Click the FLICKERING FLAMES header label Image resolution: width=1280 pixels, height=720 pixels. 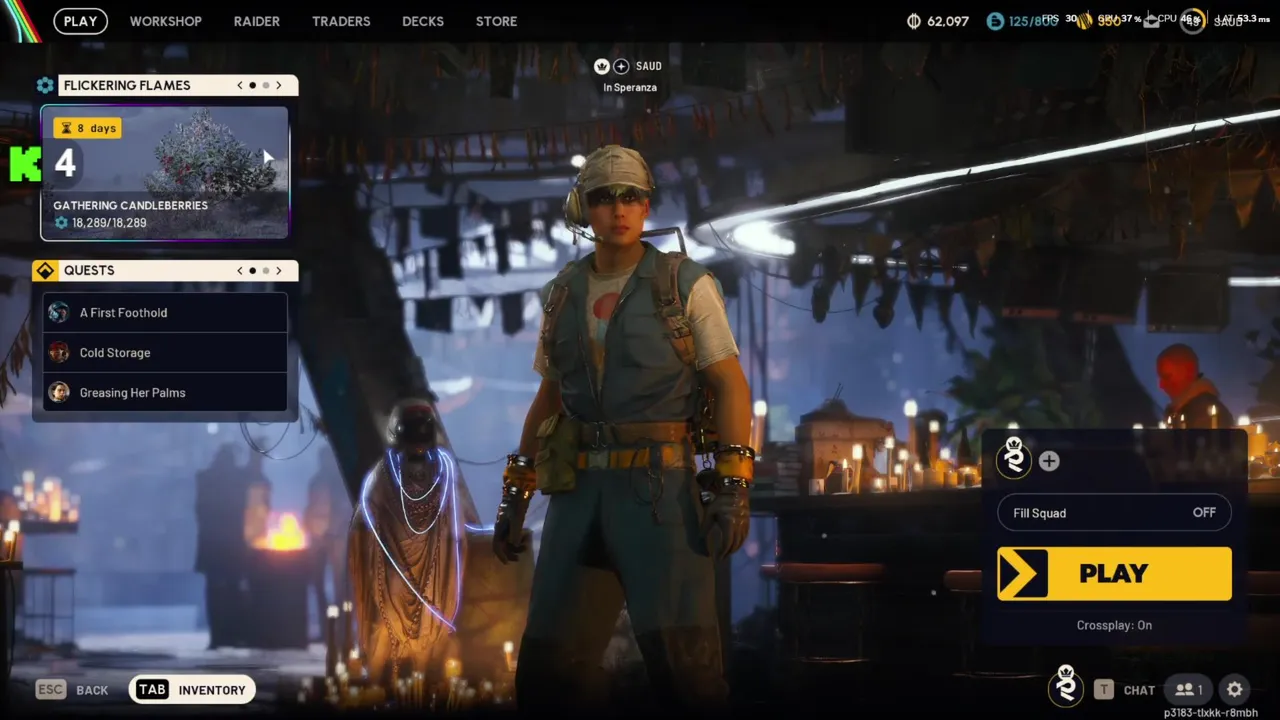127,86
